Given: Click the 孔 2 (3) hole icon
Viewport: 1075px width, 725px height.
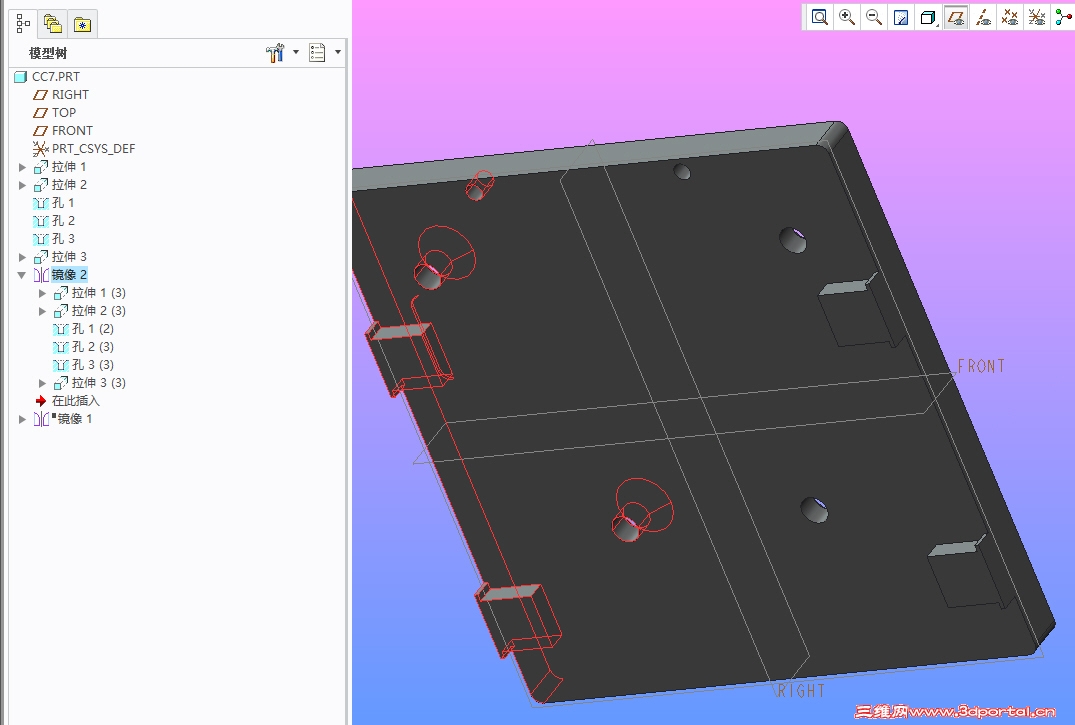Looking at the screenshot, I should 60,347.
